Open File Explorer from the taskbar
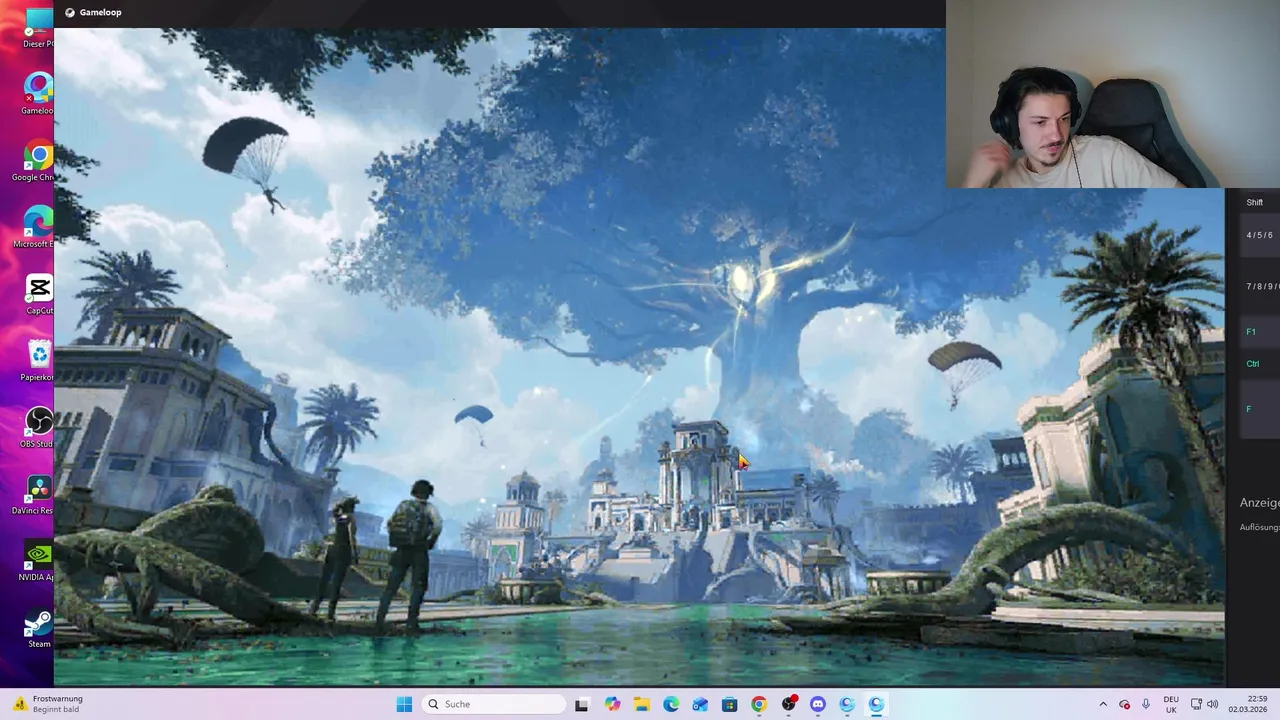 click(x=641, y=704)
